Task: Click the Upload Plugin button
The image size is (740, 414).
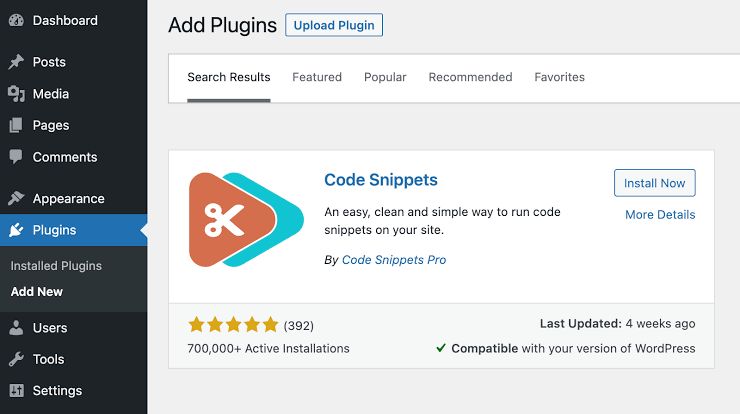Action: pos(334,25)
